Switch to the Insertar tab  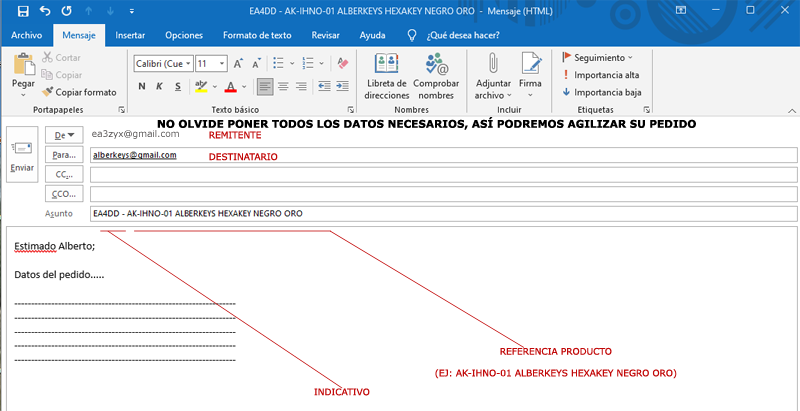pos(130,35)
